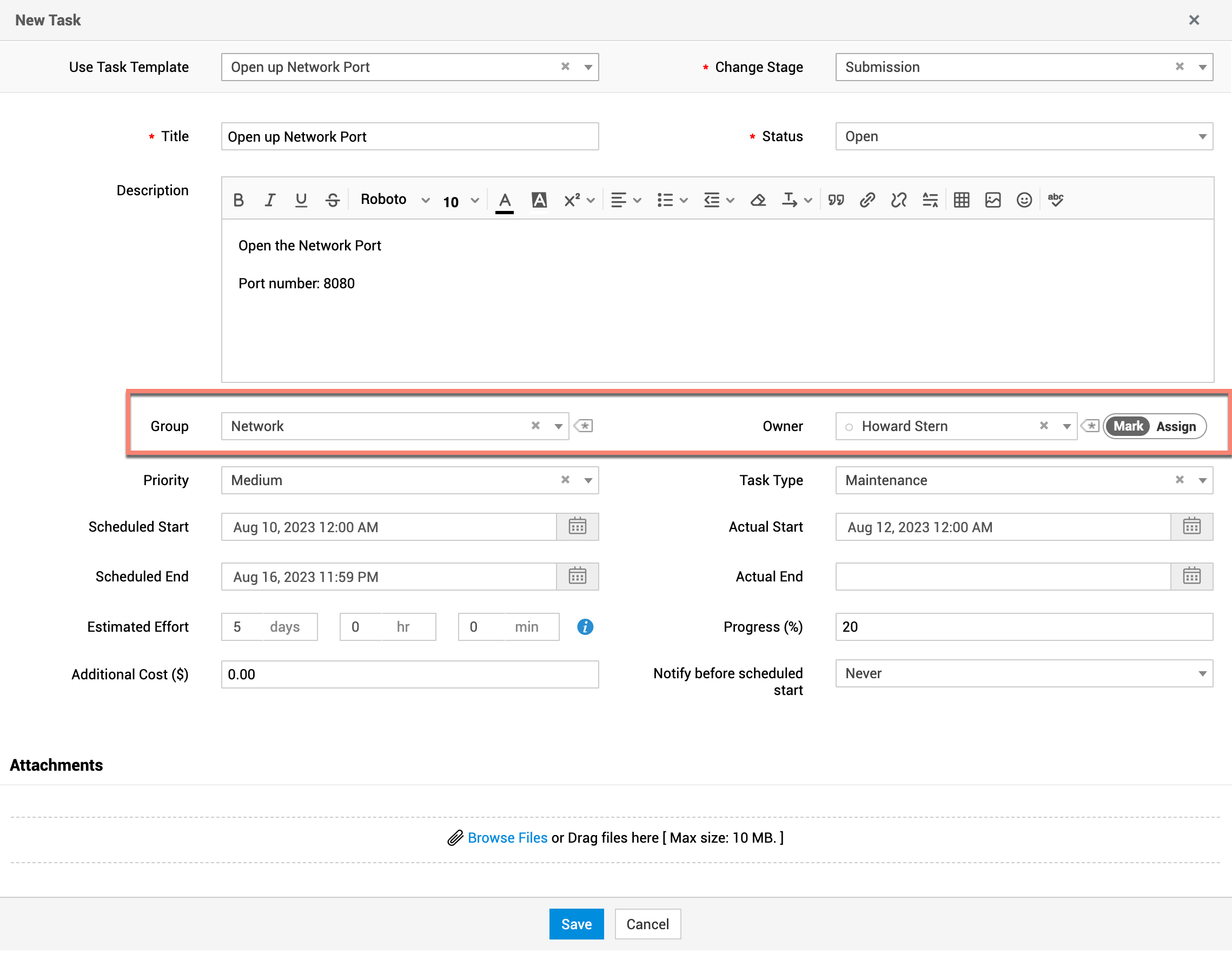The height and width of the screenshot is (953, 1232).
Task: Expand the Task Type dropdown
Action: tap(1202, 481)
